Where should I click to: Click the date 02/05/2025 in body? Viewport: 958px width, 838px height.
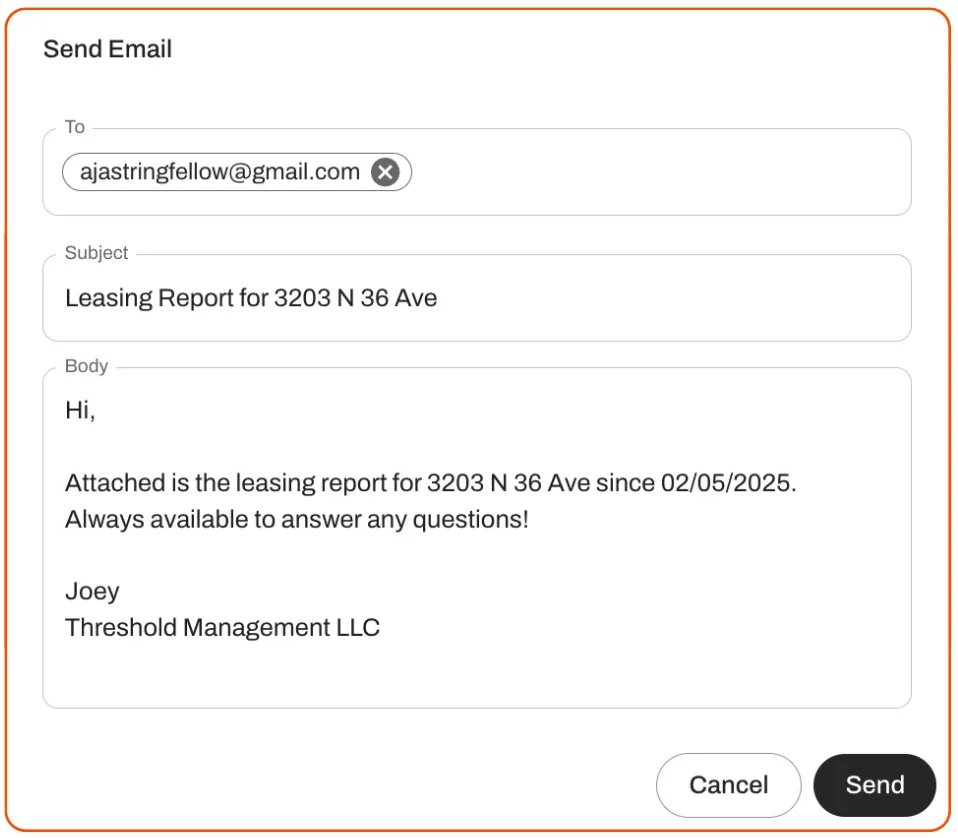click(x=727, y=483)
